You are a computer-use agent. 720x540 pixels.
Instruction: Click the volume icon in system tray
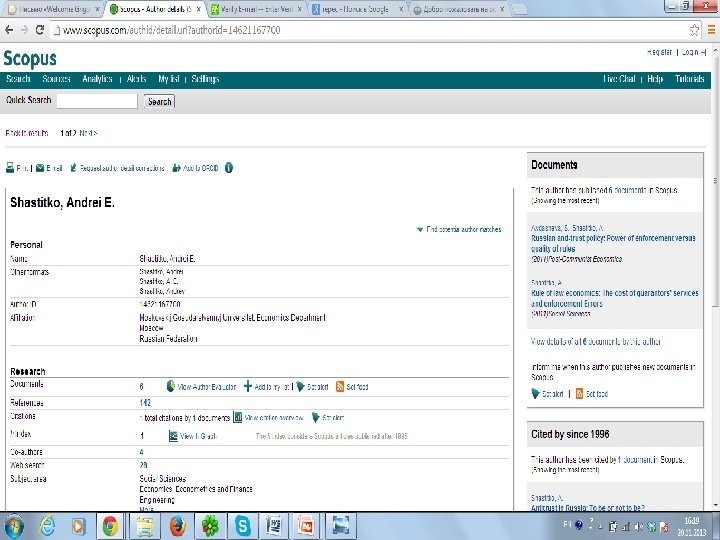coord(638,527)
